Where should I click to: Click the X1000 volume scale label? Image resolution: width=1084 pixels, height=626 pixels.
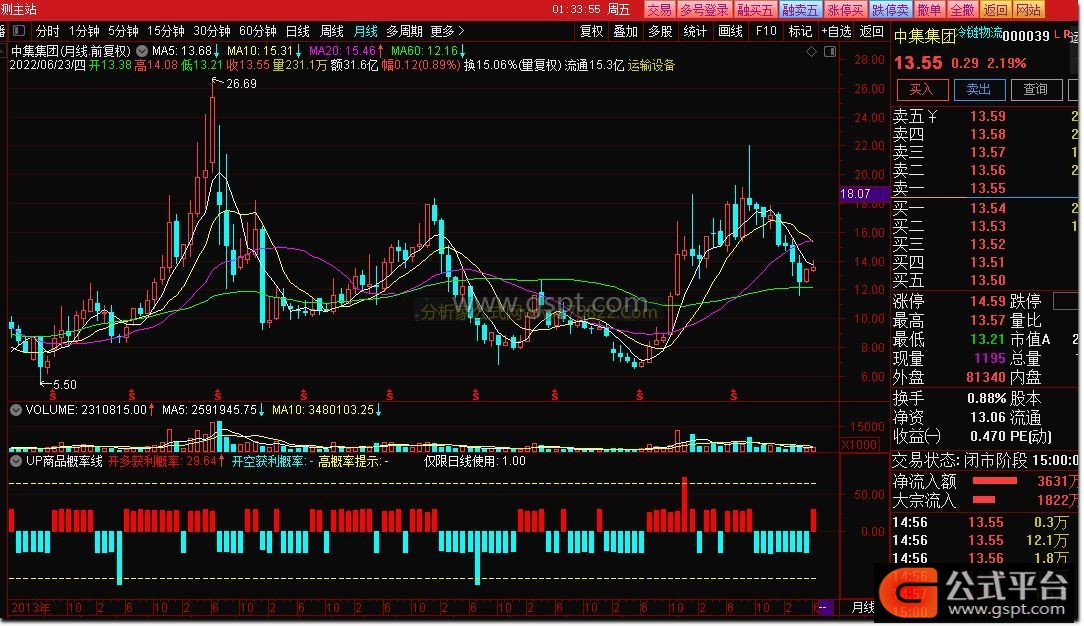pyautogui.click(x=859, y=444)
